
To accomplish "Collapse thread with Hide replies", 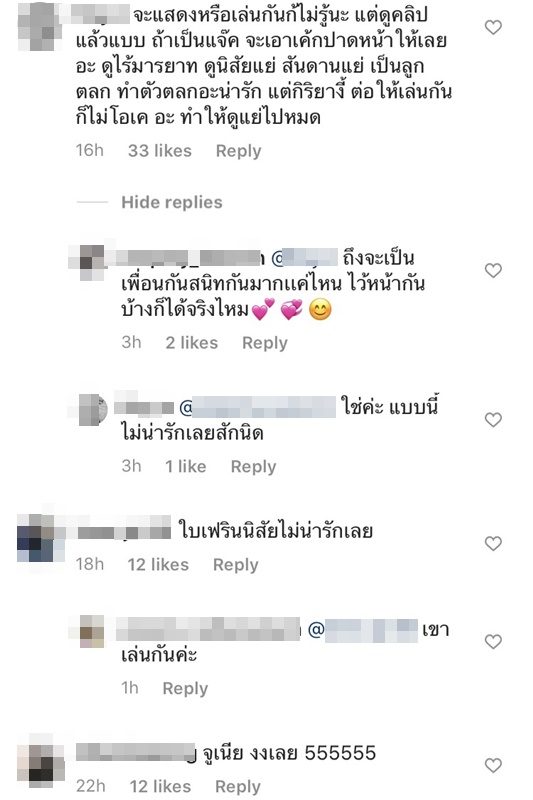I will tap(171, 203).
